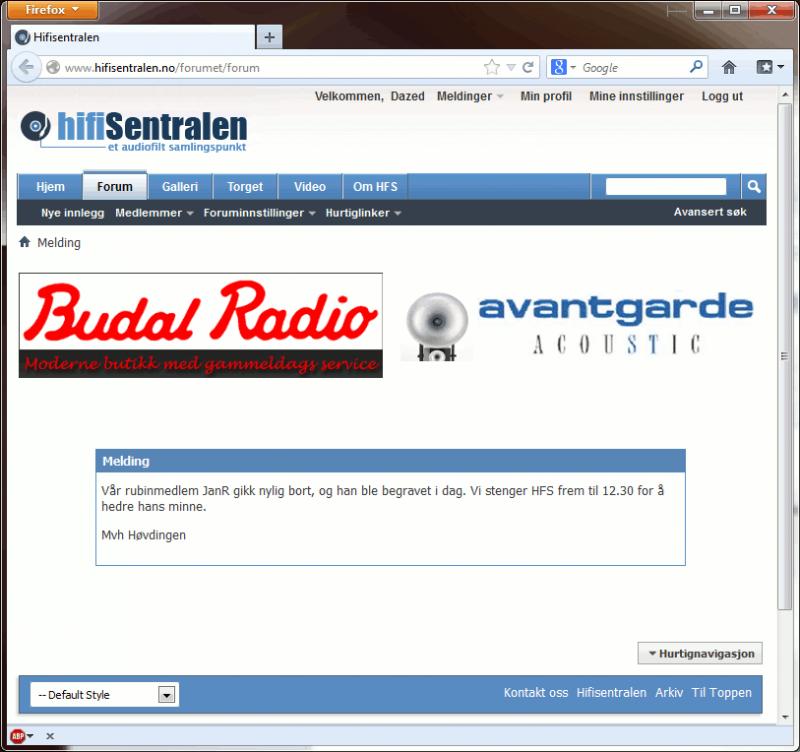Screen dimensions: 800x752
Task: Click Til Toppen footer link
Action: [721, 692]
